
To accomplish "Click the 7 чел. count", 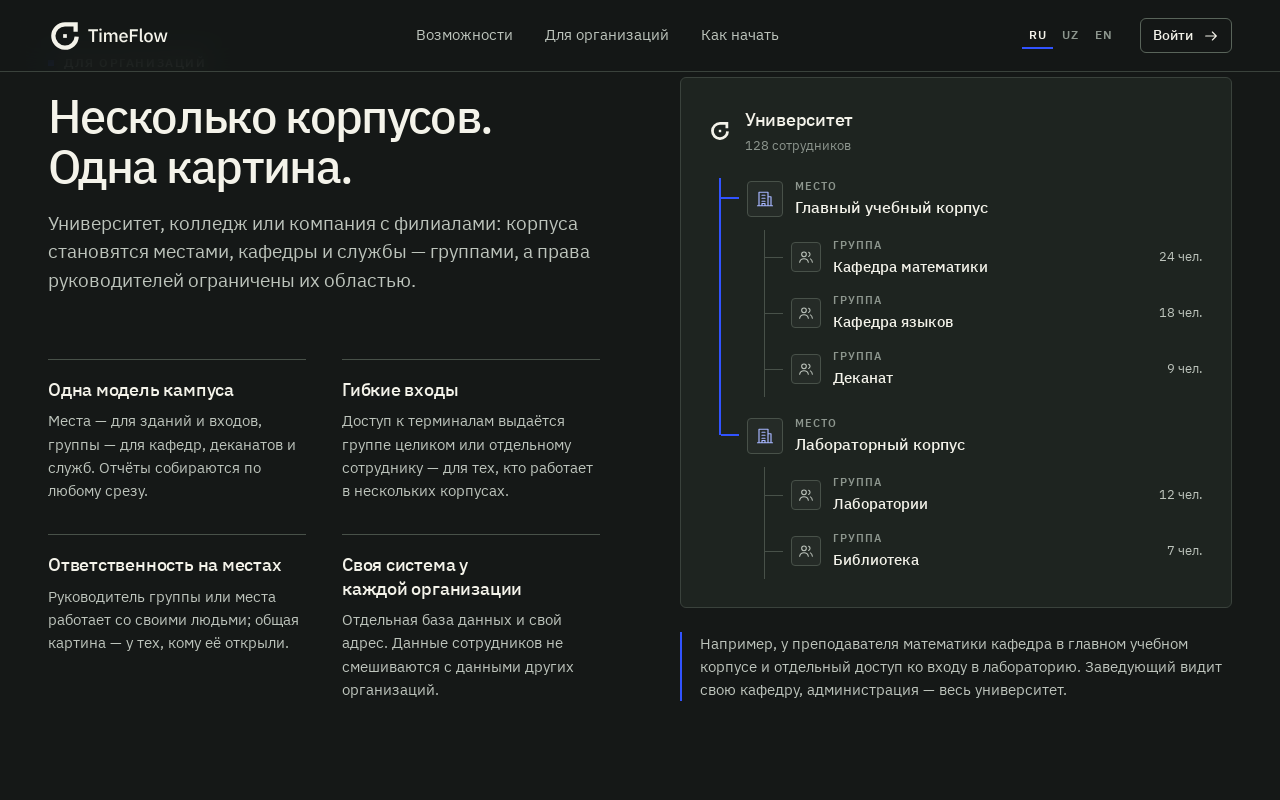I will coord(1185,551).
